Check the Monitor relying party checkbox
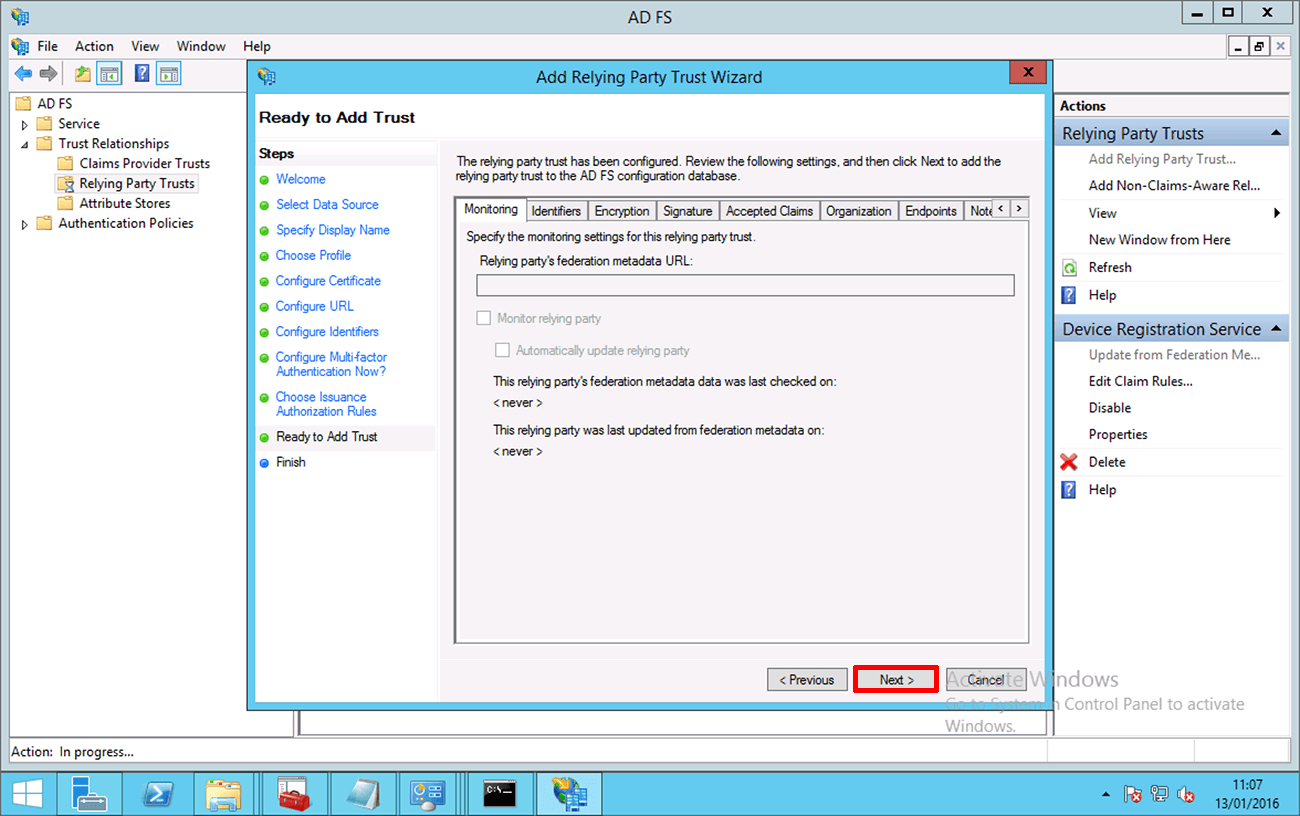This screenshot has height=816, width=1300. (484, 318)
